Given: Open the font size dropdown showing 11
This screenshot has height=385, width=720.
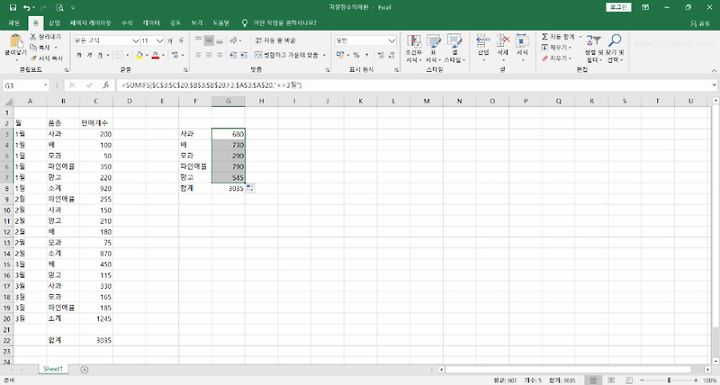Looking at the screenshot, I should (160, 41).
